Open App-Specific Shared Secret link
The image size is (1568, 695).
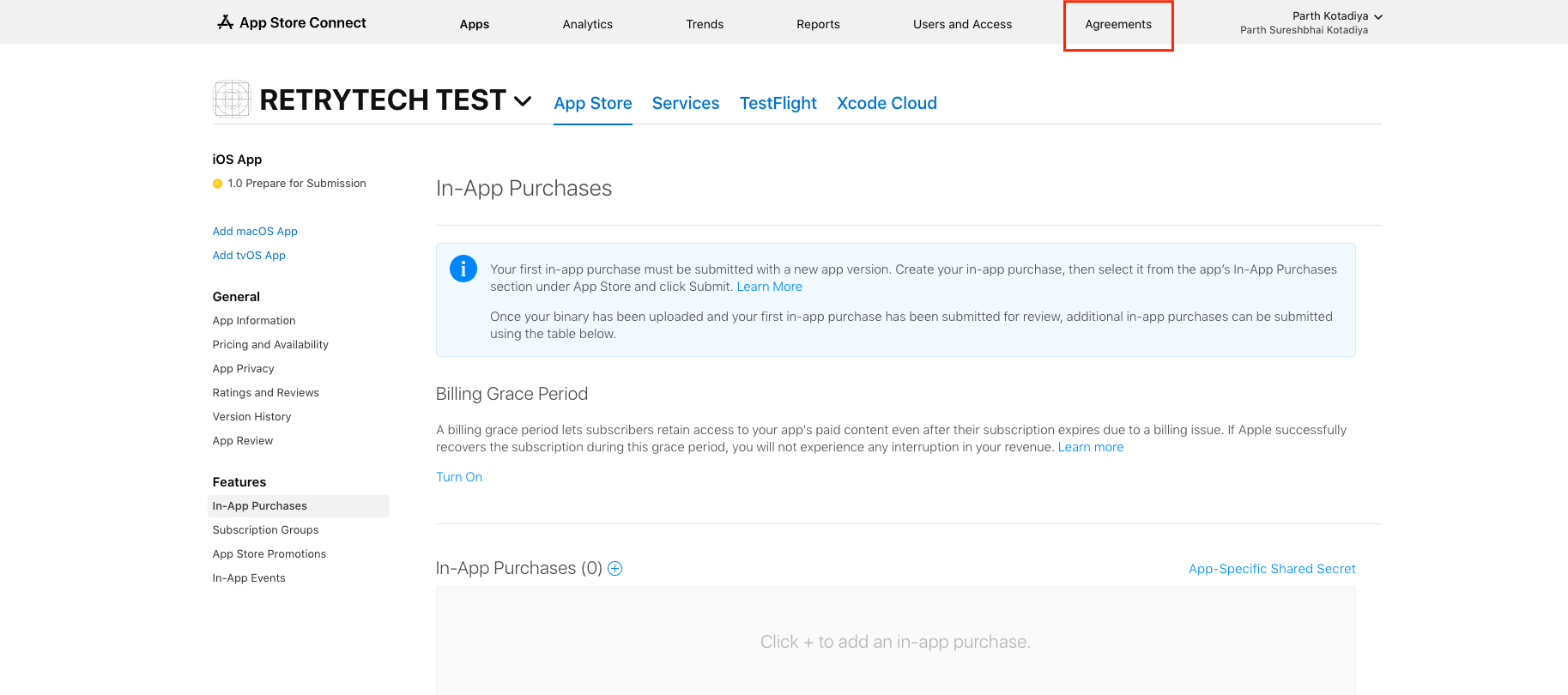(x=1272, y=569)
